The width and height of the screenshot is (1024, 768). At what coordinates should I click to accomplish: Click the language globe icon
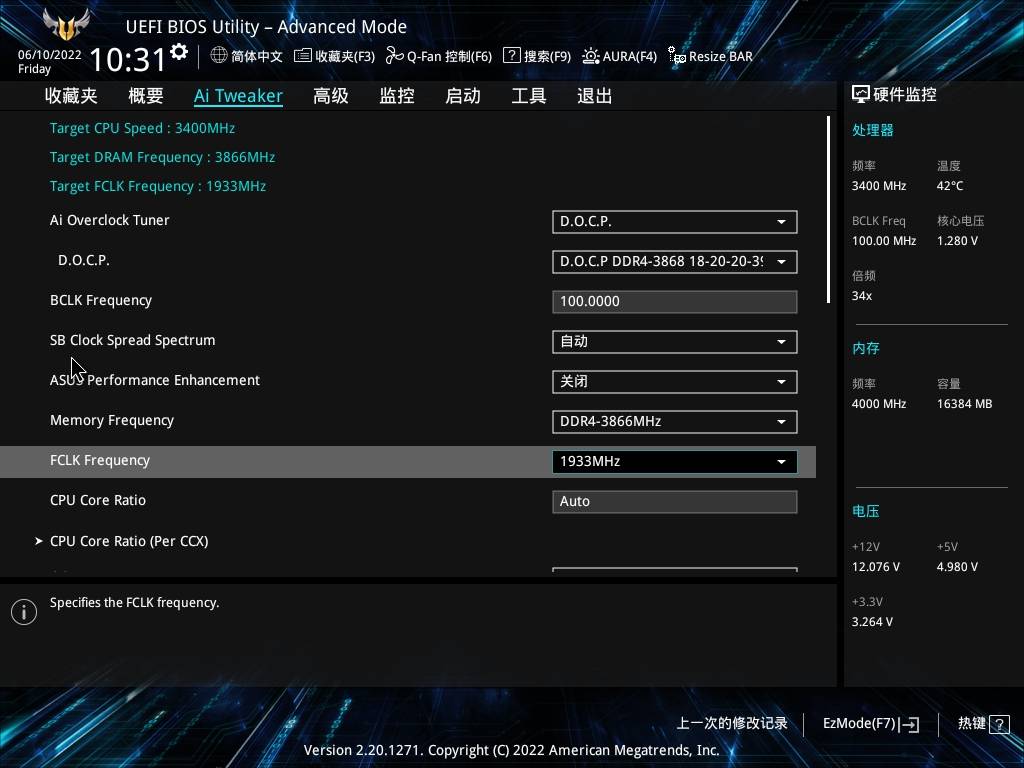(219, 56)
